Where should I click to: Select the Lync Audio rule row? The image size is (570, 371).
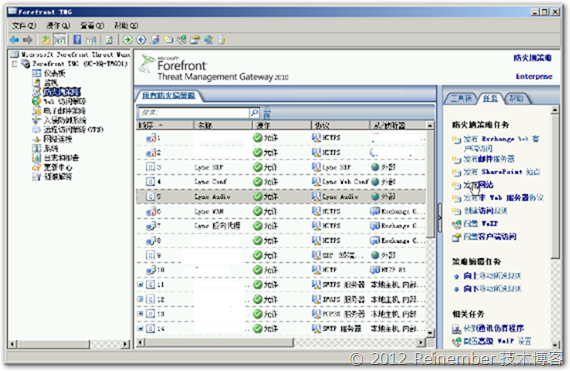pos(281,197)
